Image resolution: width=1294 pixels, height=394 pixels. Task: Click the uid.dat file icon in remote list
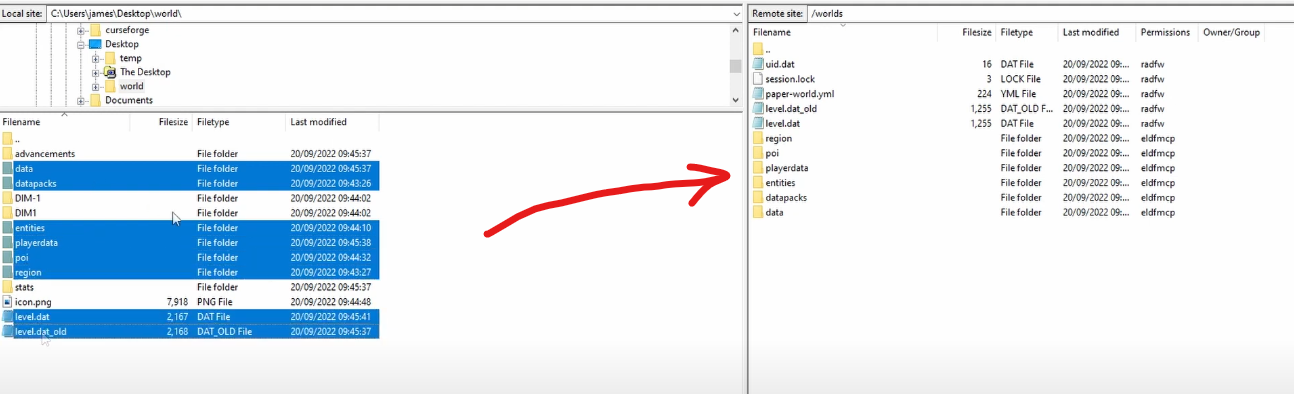[758, 64]
